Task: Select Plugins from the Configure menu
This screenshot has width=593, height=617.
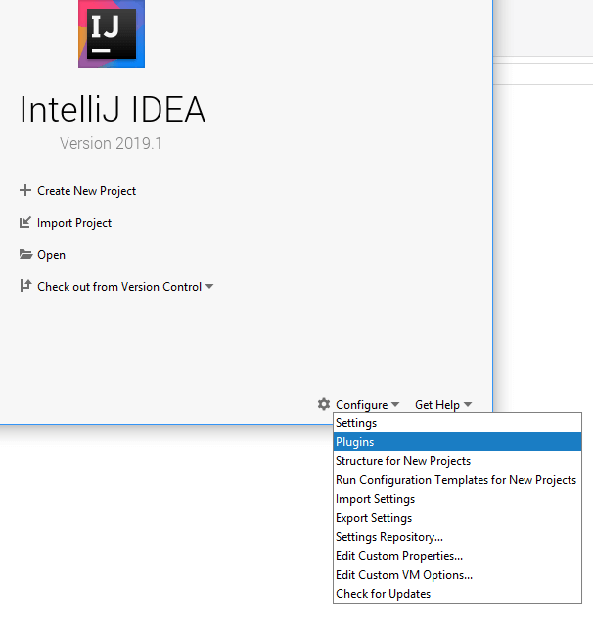Action: coord(457,442)
